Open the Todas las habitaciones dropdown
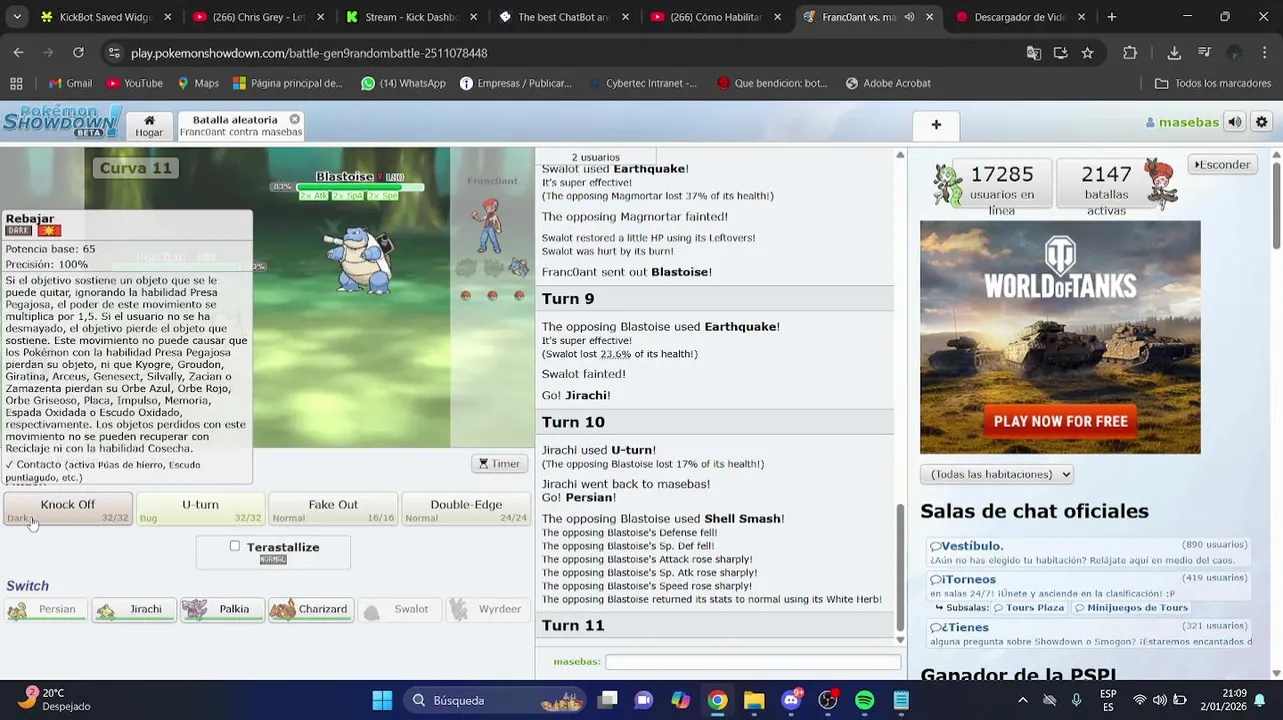This screenshot has height=720, width=1283. (x=996, y=474)
